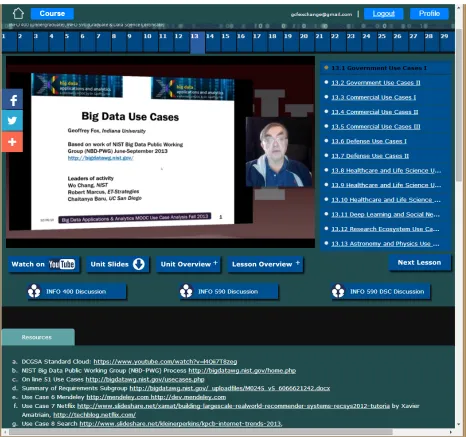Share on Twitter icon
The width and height of the screenshot is (466, 437).
point(12,120)
